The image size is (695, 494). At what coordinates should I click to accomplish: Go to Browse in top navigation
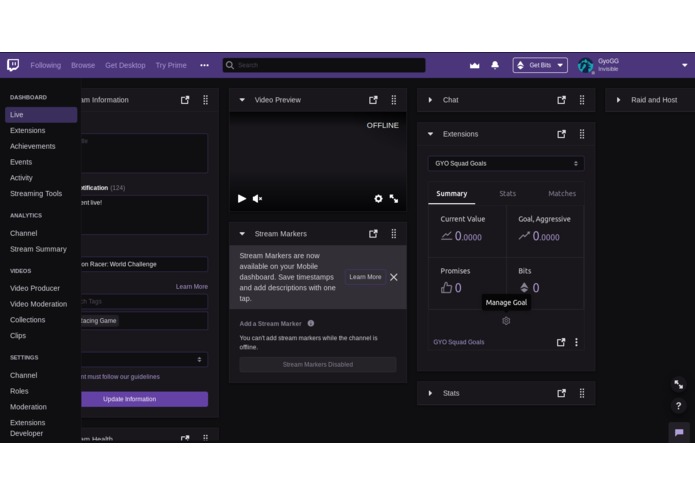tap(83, 65)
